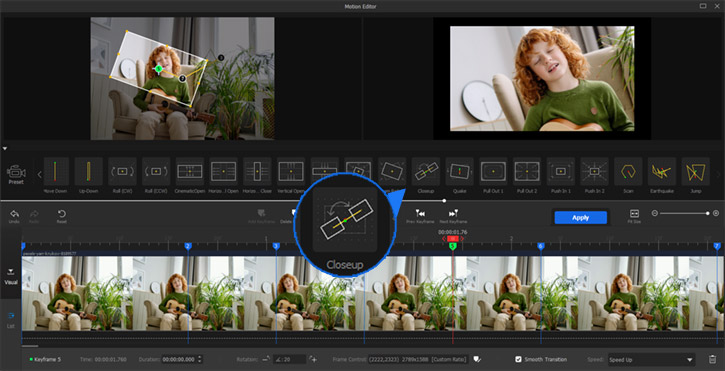
Task: Adjust the Duration stepper arrows
Action: (x=200, y=359)
